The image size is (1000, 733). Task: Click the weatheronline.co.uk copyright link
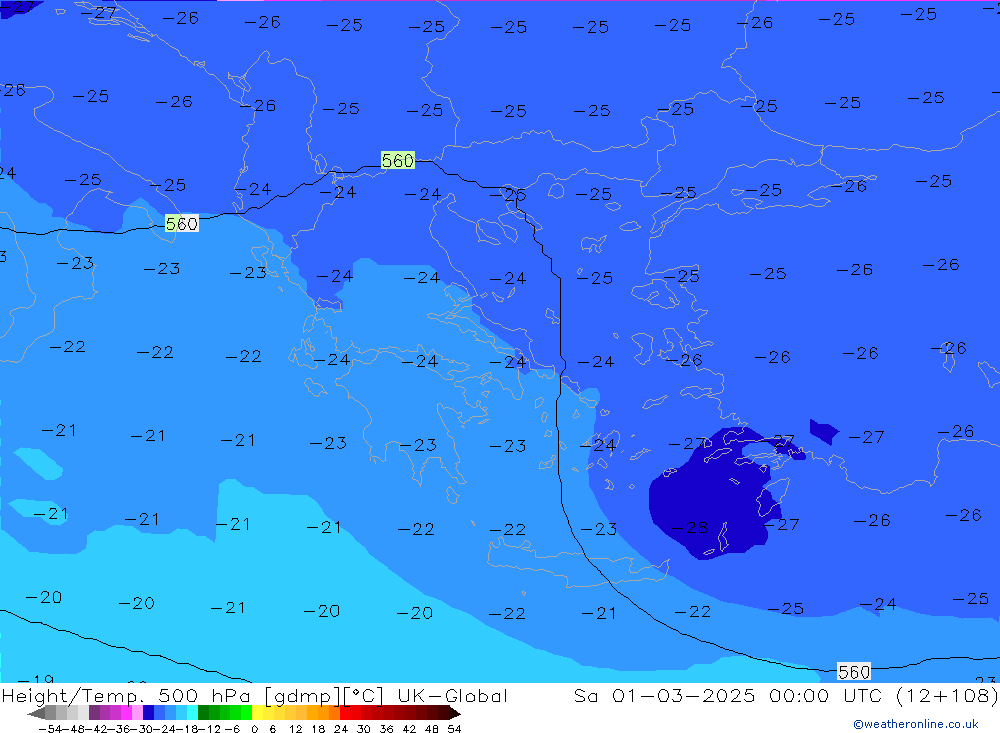(916, 724)
